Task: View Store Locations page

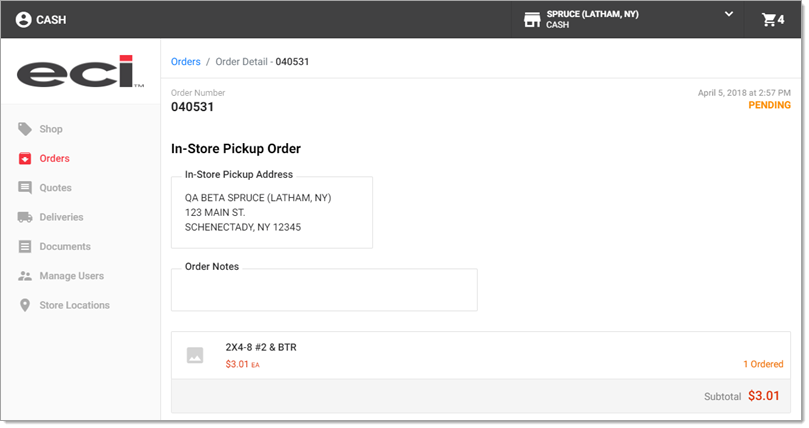Action: [75, 305]
